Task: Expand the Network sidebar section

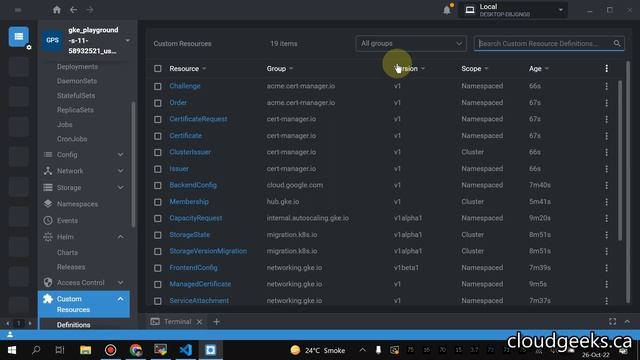Action: click(x=120, y=171)
